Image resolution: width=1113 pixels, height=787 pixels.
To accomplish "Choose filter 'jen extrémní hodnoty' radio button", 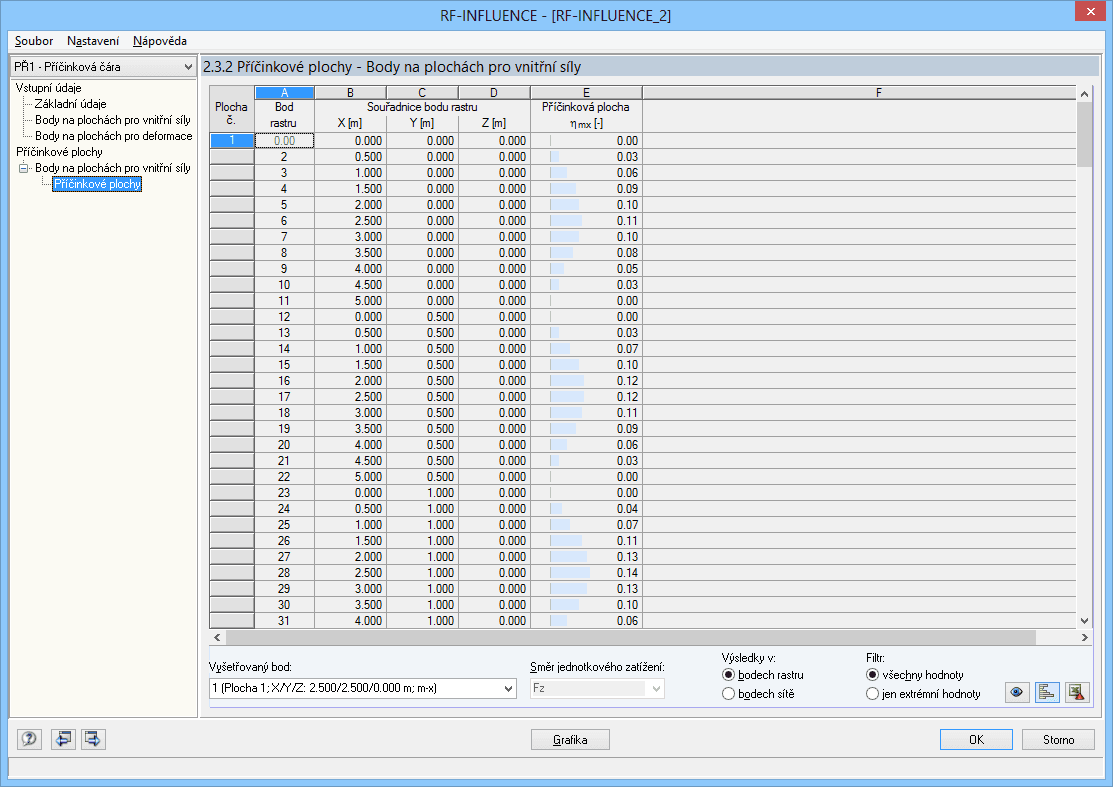I will point(872,694).
